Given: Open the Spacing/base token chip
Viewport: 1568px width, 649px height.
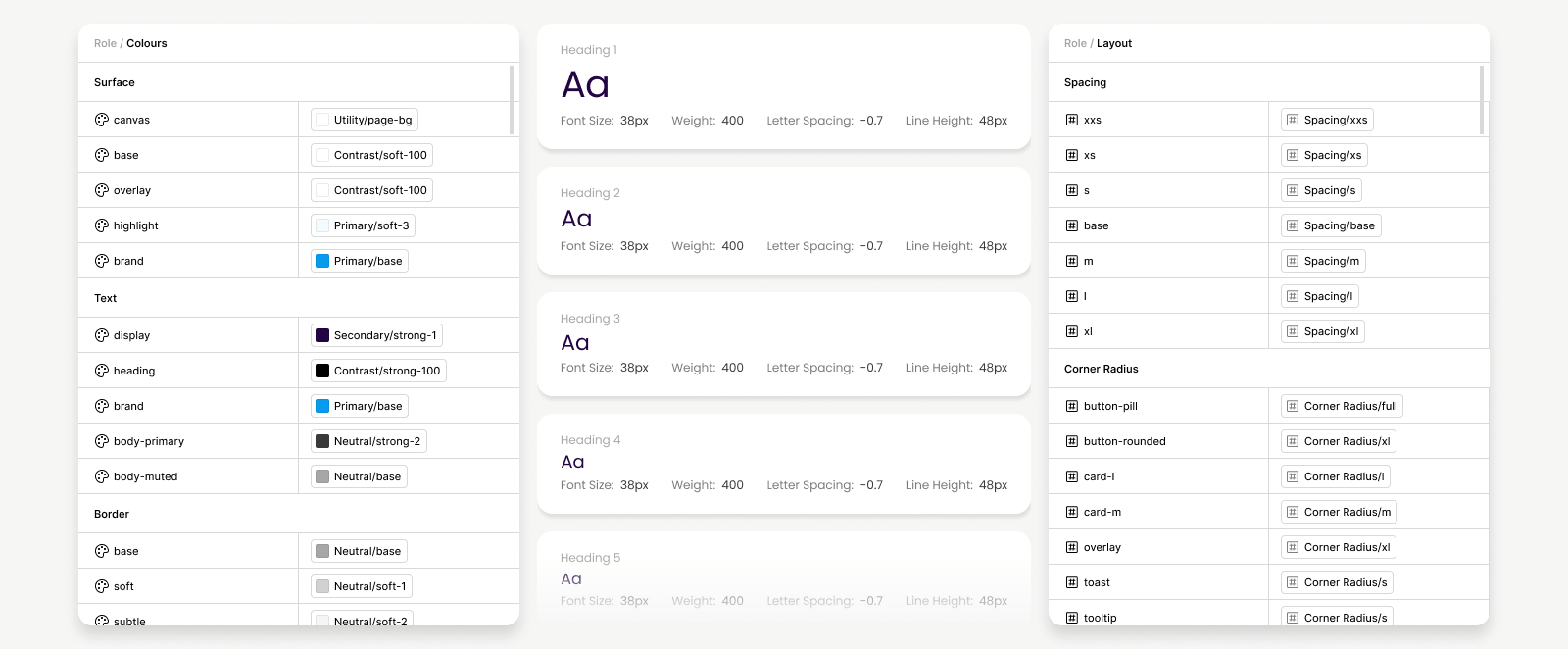Looking at the screenshot, I should point(1331,225).
